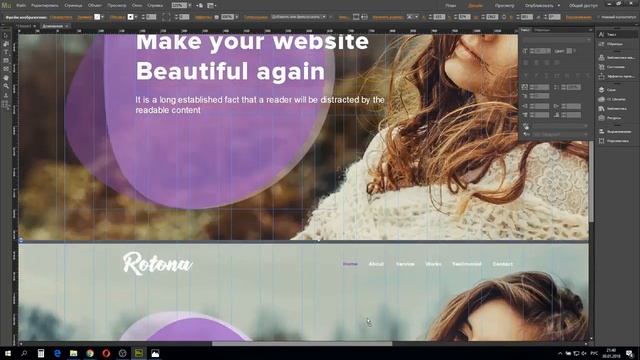Switch to Adobe Muse taskbar icon
Screen dimensions: 640x360
(139, 353)
